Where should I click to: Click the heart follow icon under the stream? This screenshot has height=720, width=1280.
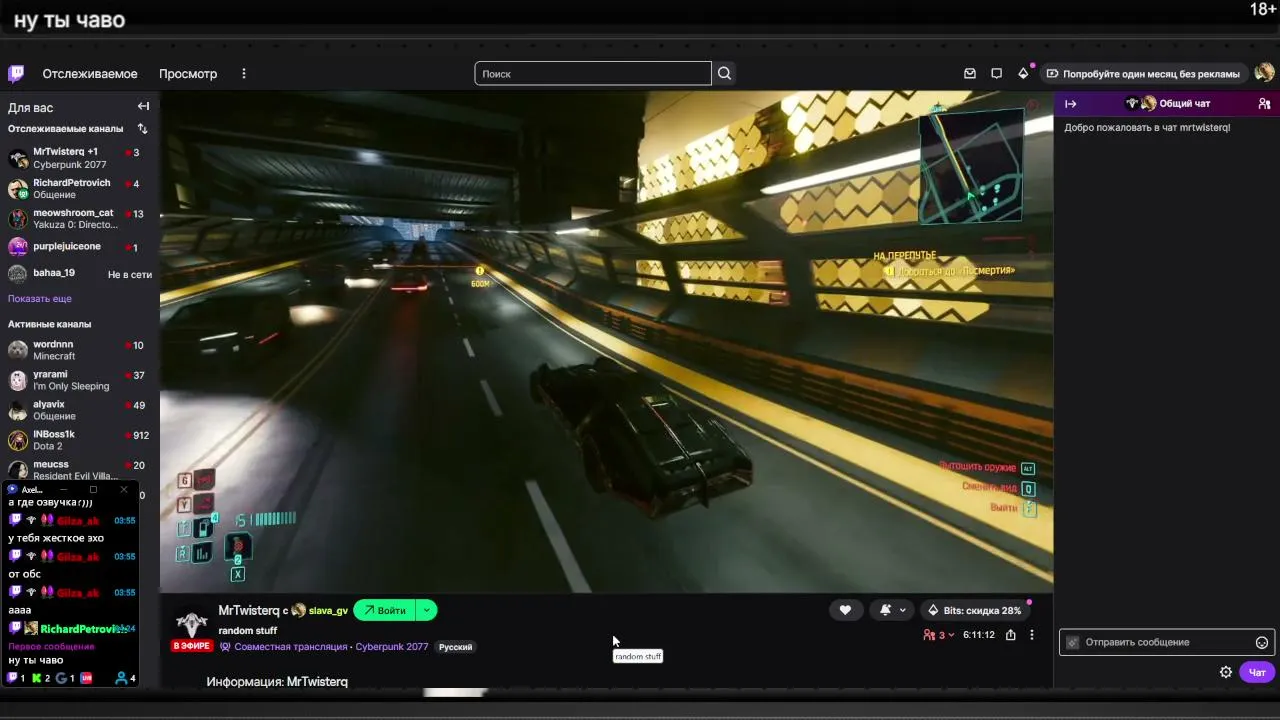coord(845,610)
